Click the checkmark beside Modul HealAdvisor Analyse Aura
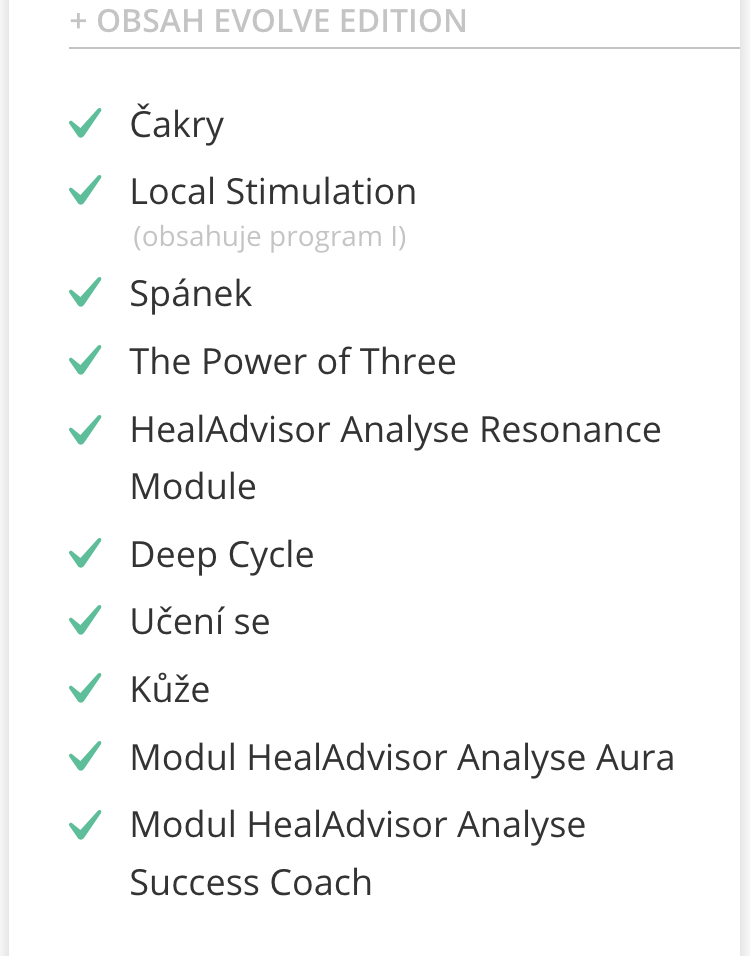The width and height of the screenshot is (750, 956). coord(85,756)
